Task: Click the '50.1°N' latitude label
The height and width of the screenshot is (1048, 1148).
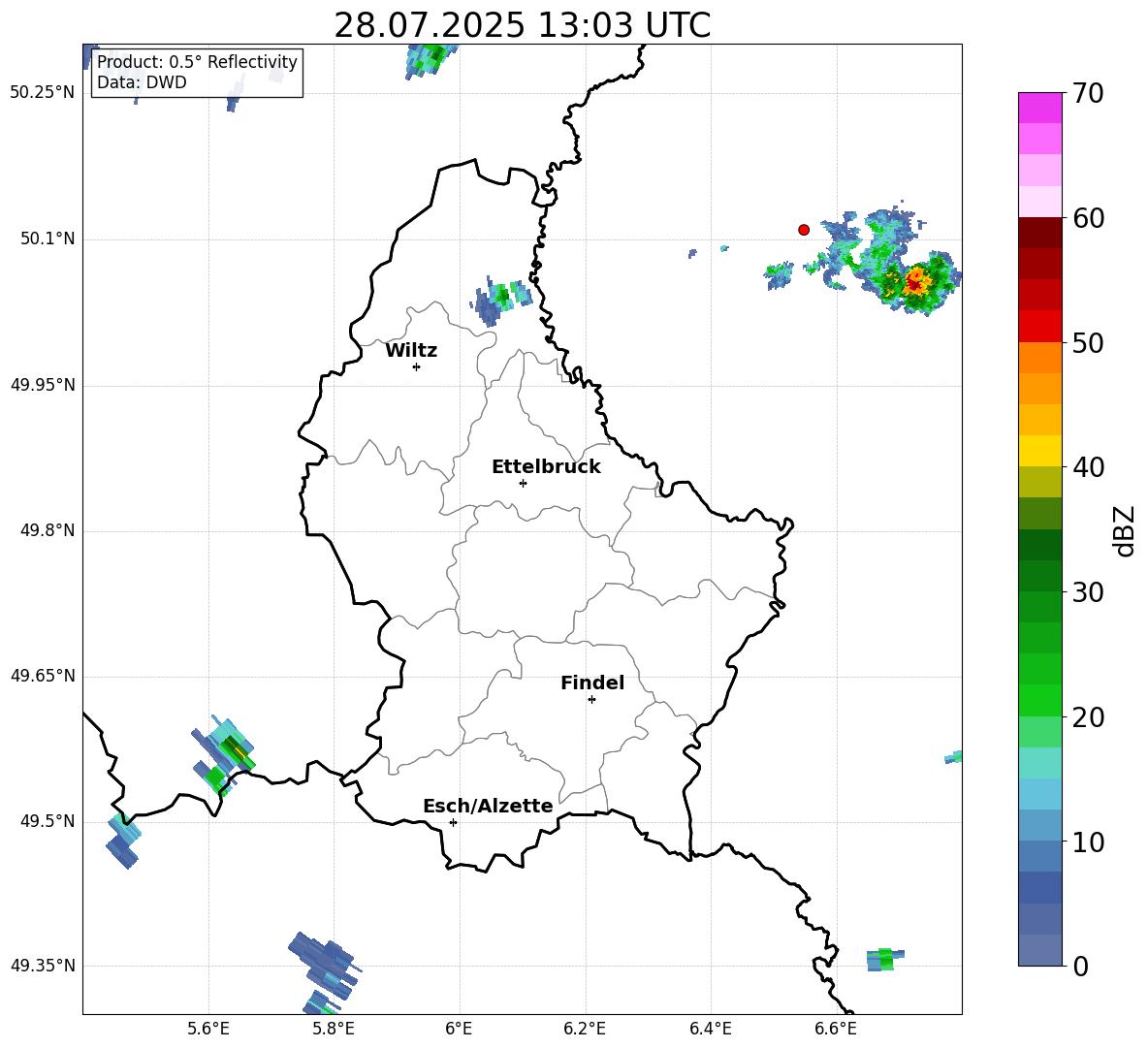Action: pyautogui.click(x=48, y=239)
